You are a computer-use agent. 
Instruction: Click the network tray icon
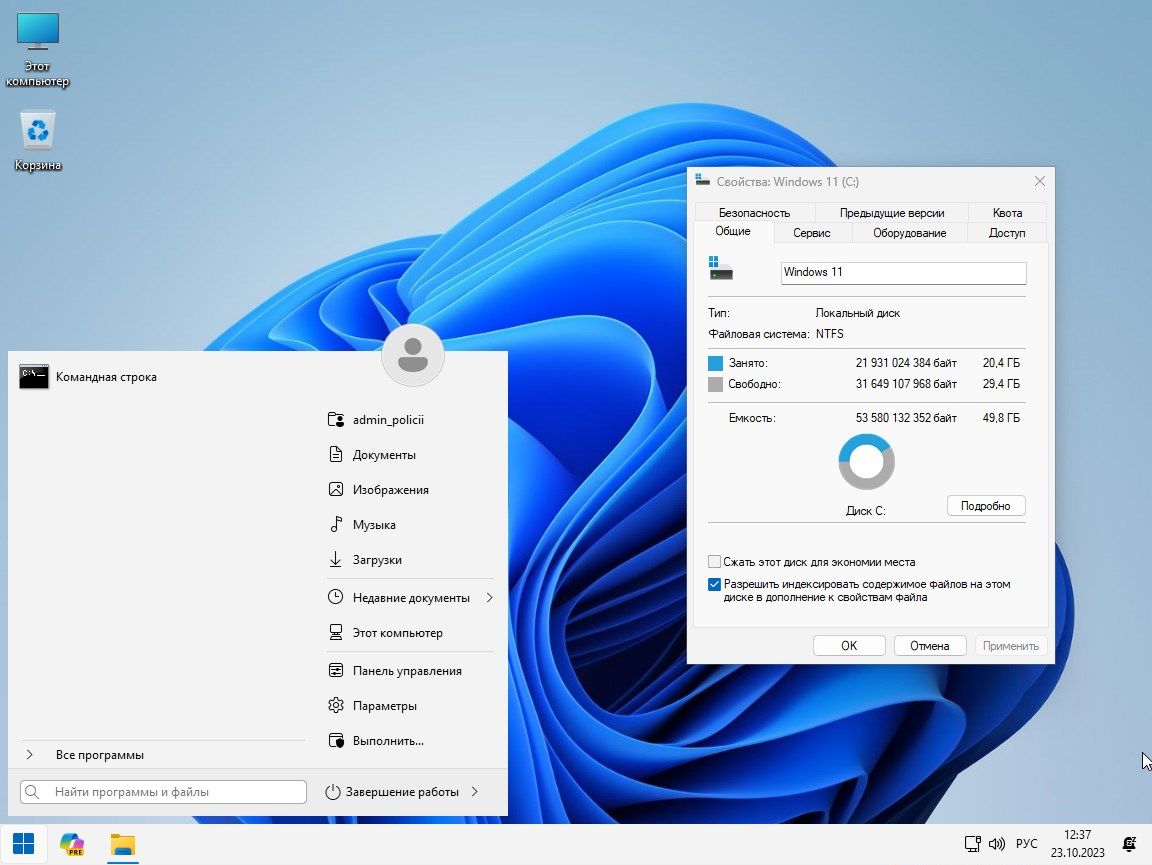[x=972, y=844]
